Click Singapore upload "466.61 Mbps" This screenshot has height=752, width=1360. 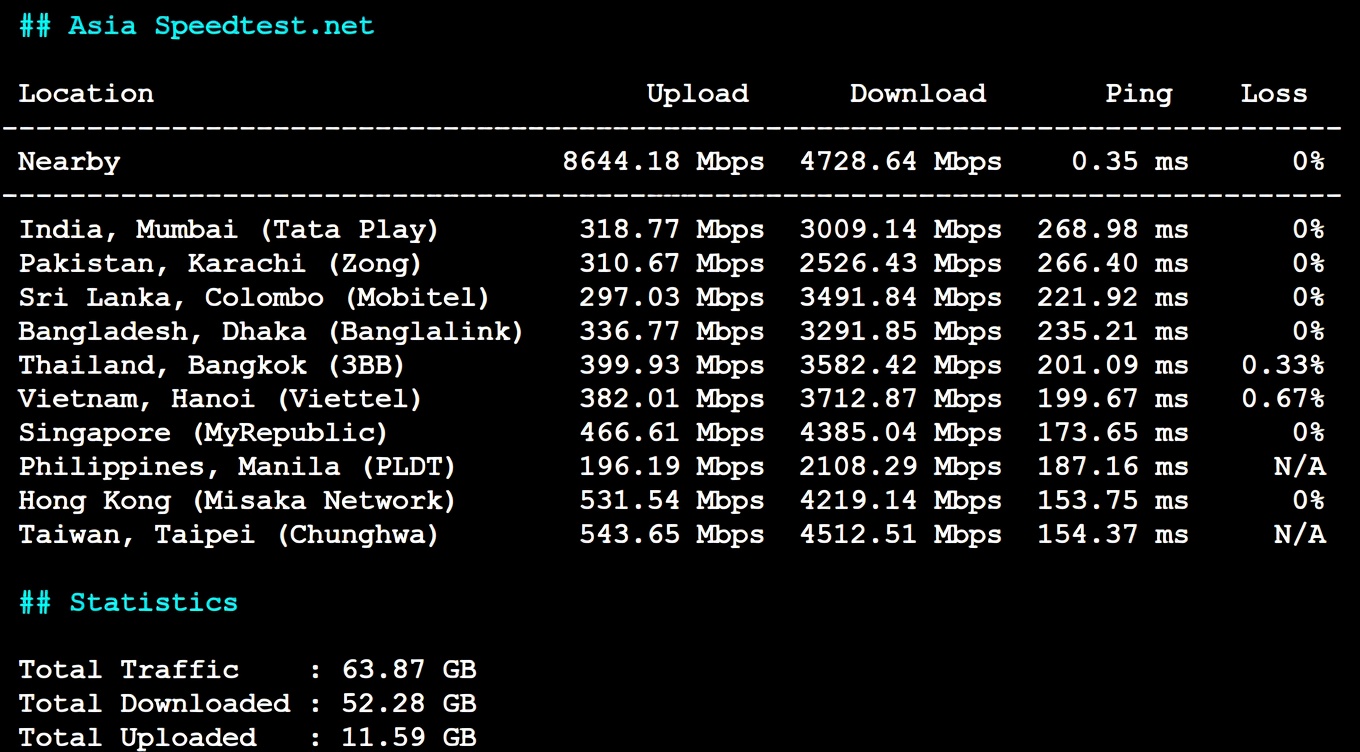672,434
